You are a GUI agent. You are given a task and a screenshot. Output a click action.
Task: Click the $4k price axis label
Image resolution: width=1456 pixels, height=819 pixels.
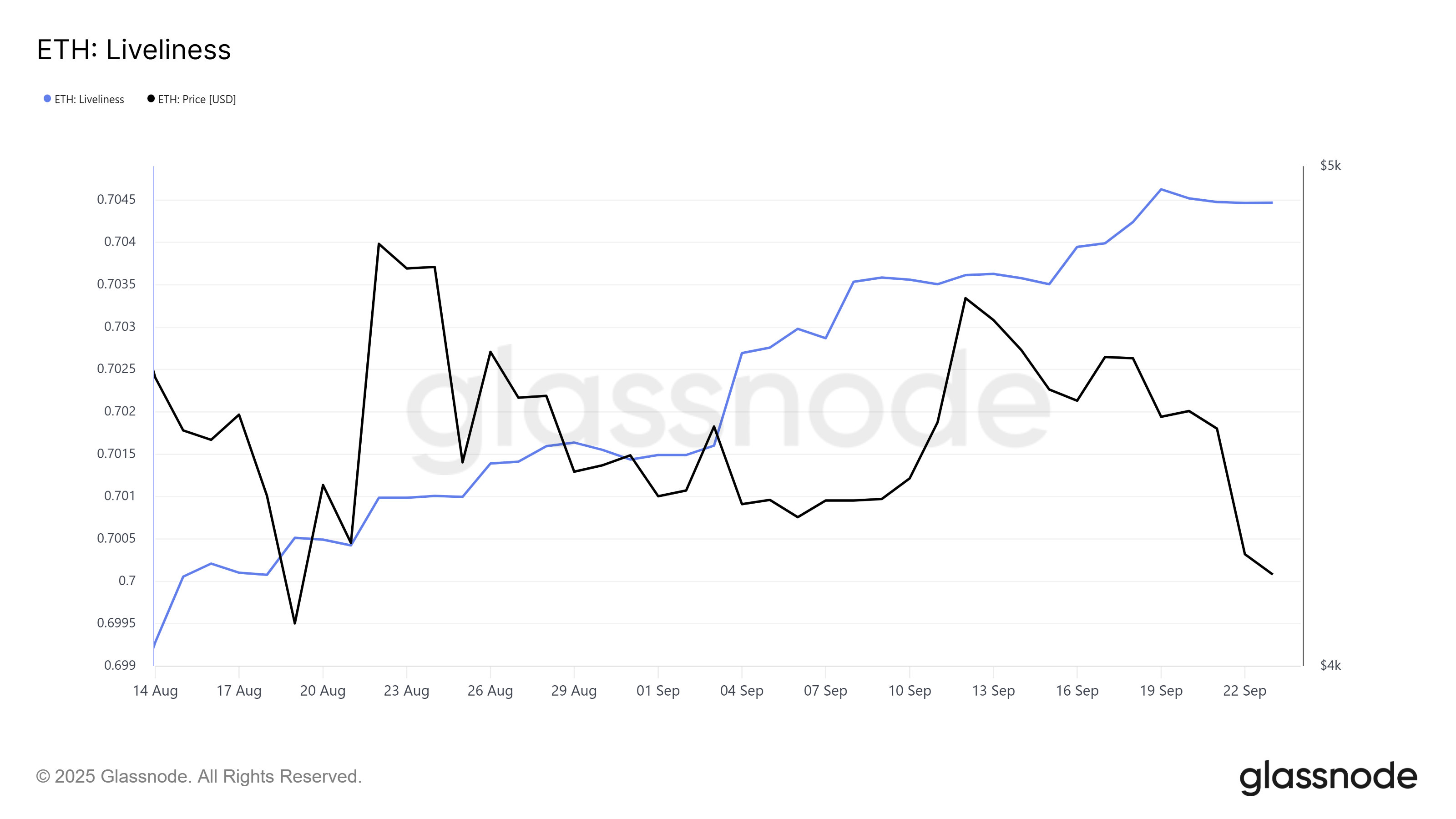coord(1330,665)
